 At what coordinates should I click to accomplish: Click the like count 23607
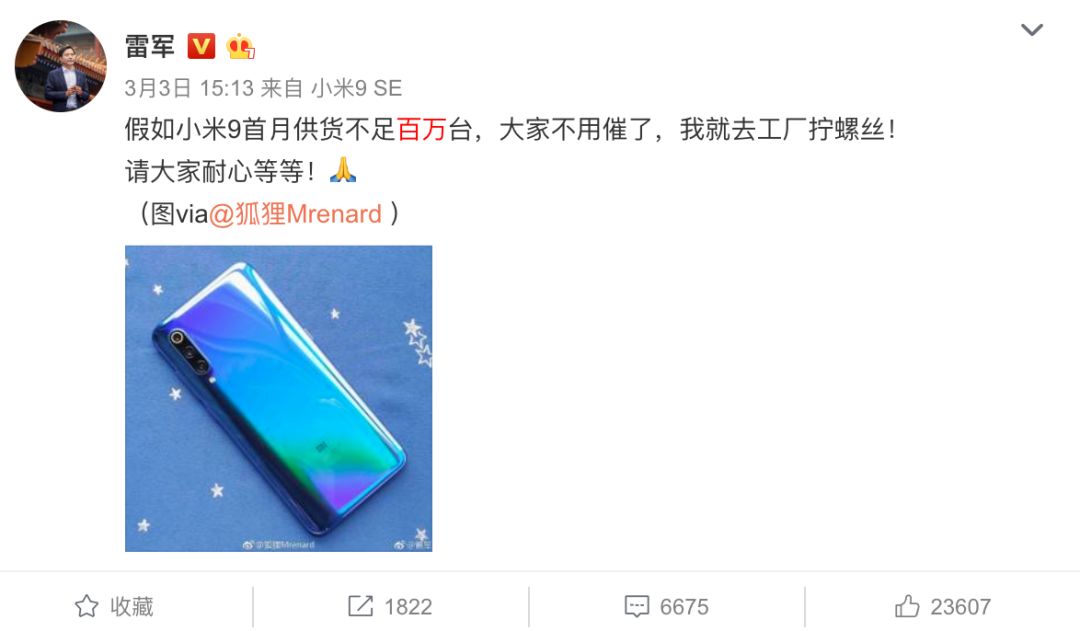pyautogui.click(x=960, y=607)
